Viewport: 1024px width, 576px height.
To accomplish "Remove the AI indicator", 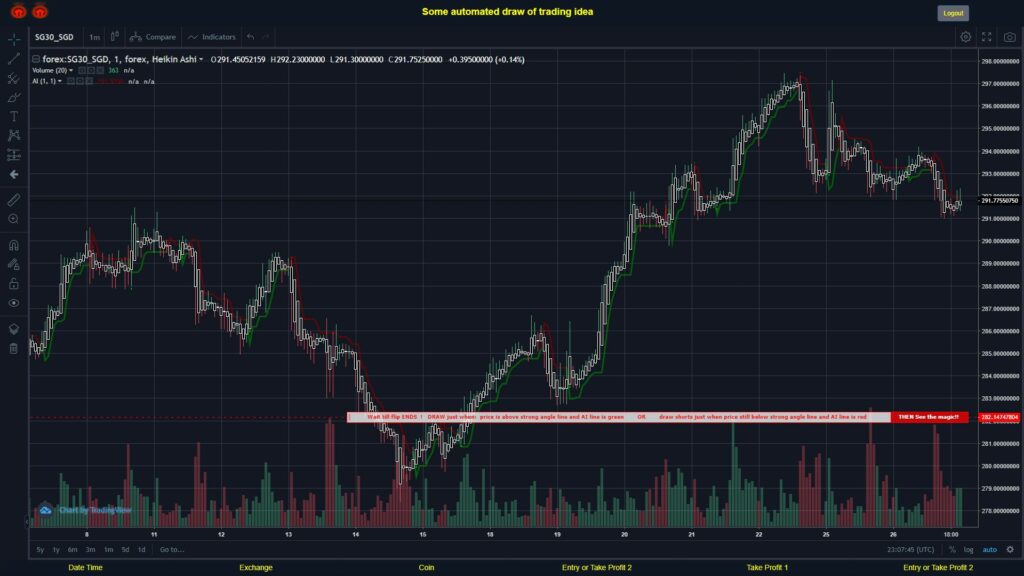I will coord(89,82).
